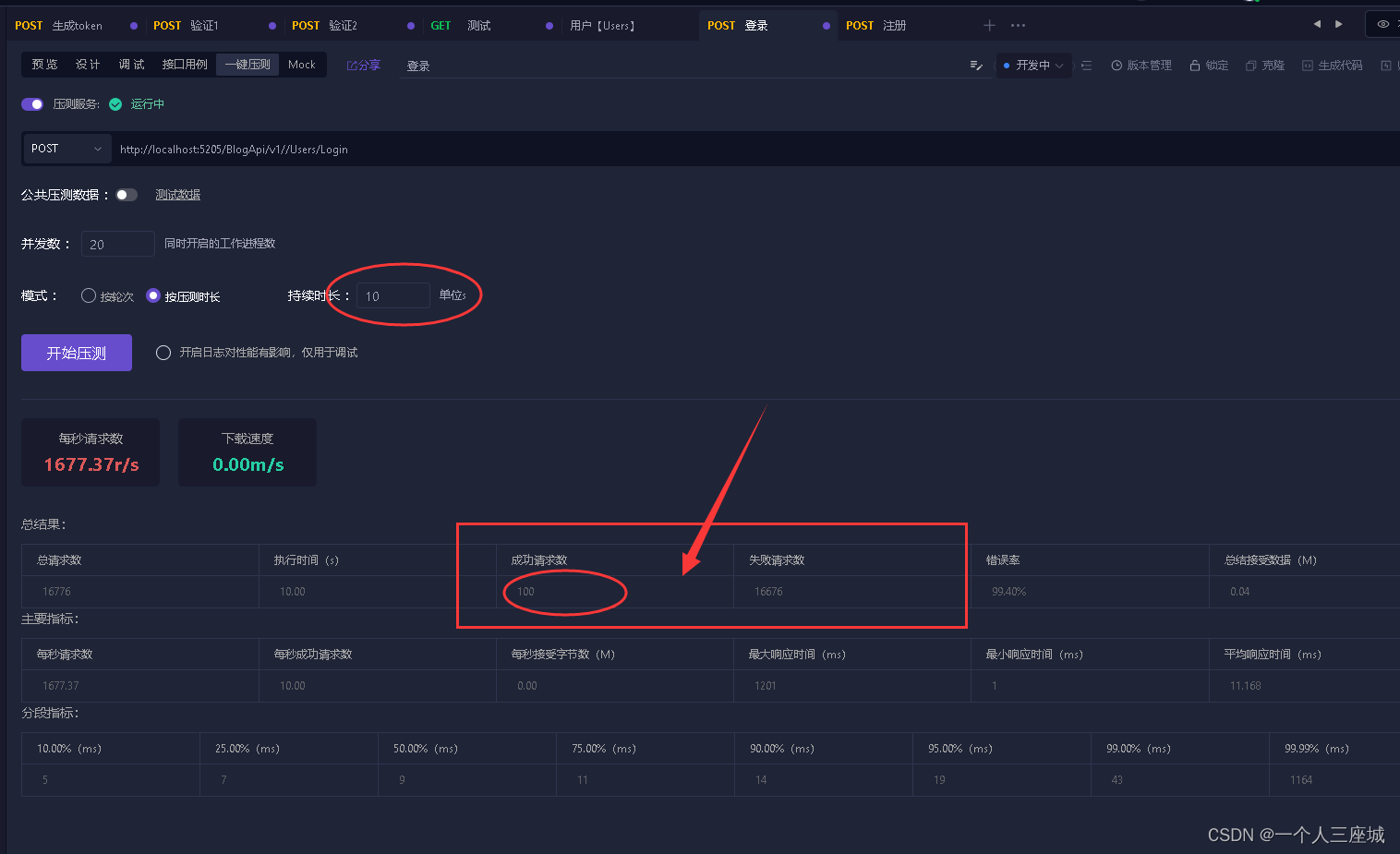Image resolution: width=1400 pixels, height=854 pixels.
Task: Click the 并发数 concurrency input field
Action: pyautogui.click(x=118, y=244)
